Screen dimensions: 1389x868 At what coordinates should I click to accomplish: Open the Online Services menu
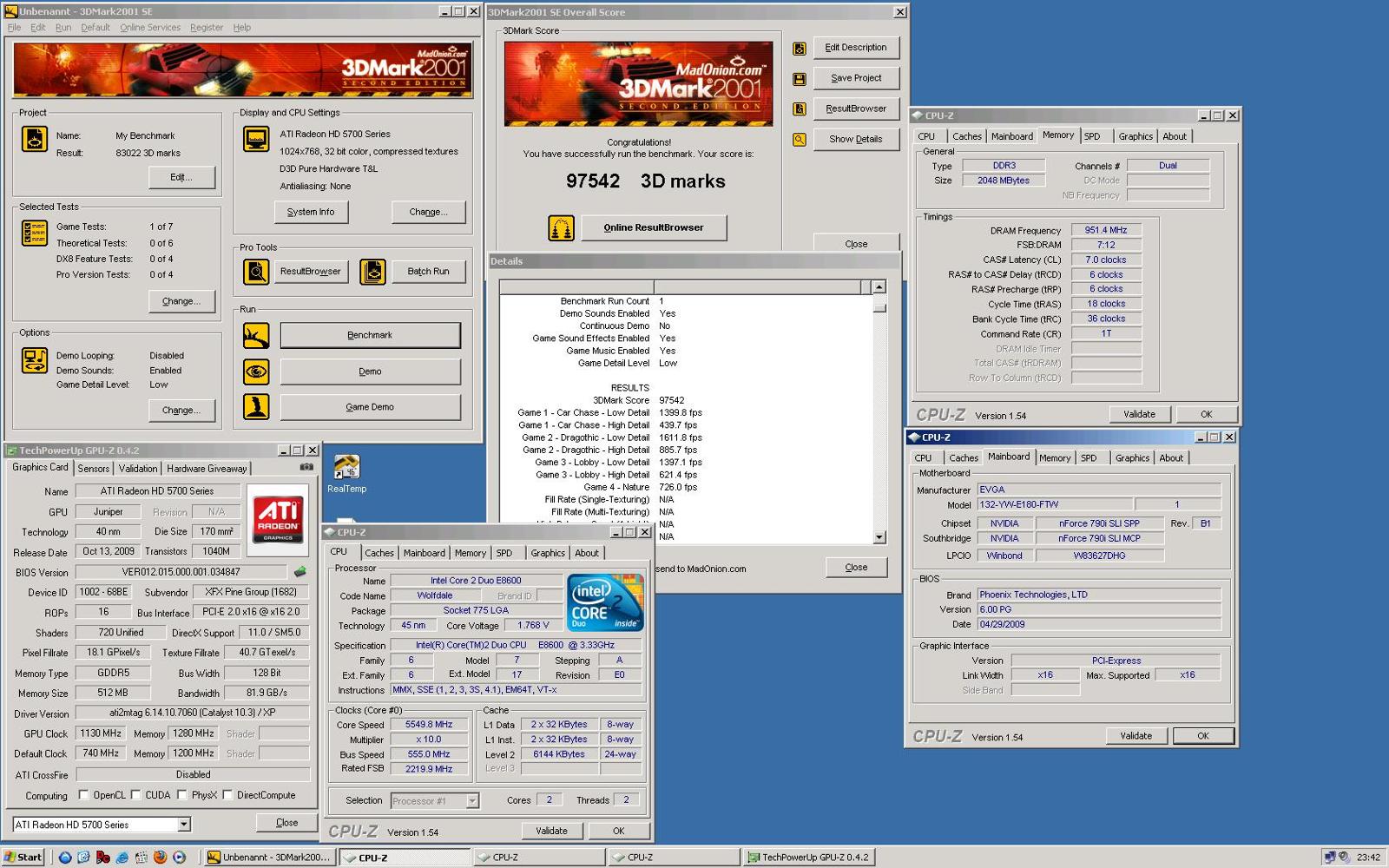pos(150,28)
